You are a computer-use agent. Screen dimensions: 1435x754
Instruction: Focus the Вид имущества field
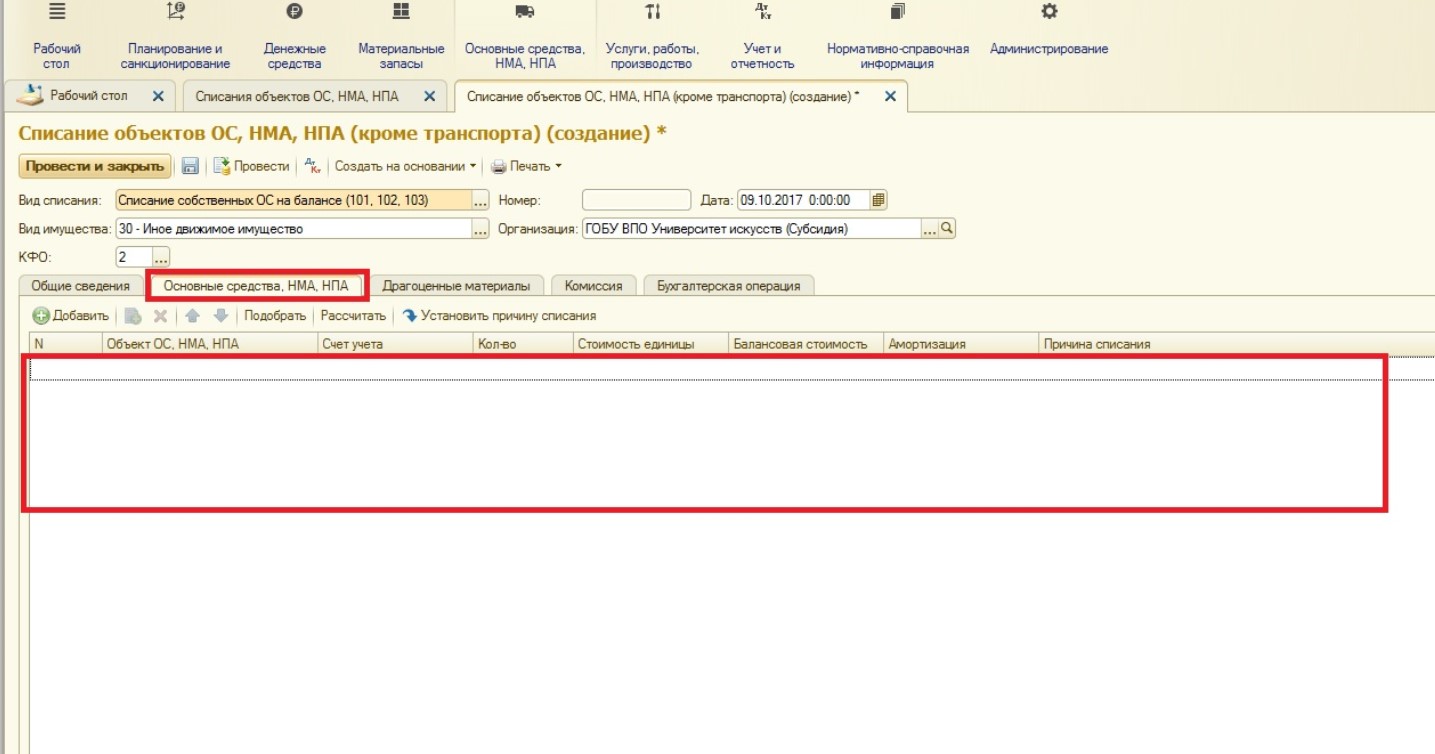293,229
